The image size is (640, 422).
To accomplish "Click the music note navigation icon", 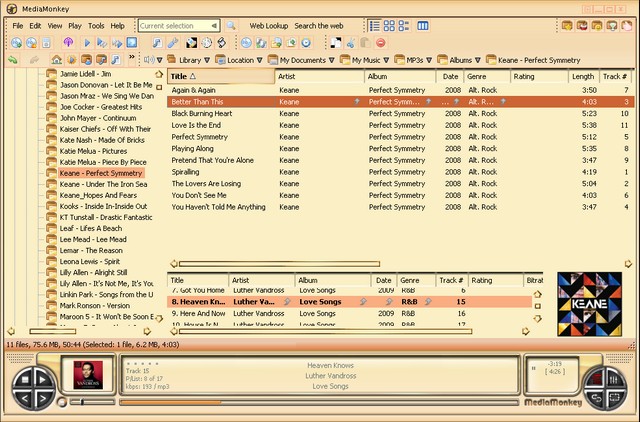I will coord(116,60).
